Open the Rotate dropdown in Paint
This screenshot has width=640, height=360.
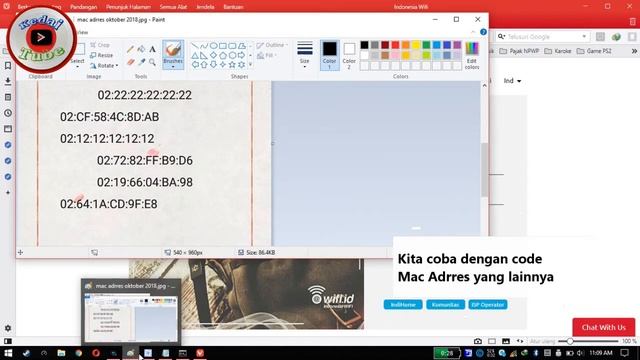click(104, 65)
